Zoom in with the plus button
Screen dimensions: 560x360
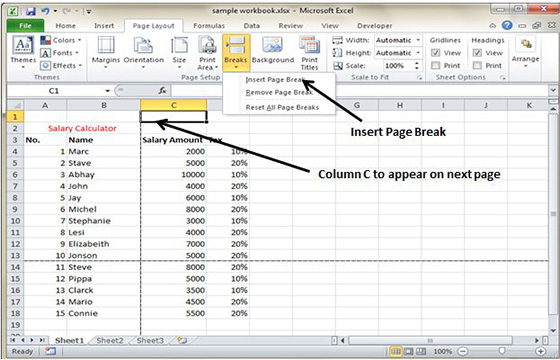click(x=541, y=351)
